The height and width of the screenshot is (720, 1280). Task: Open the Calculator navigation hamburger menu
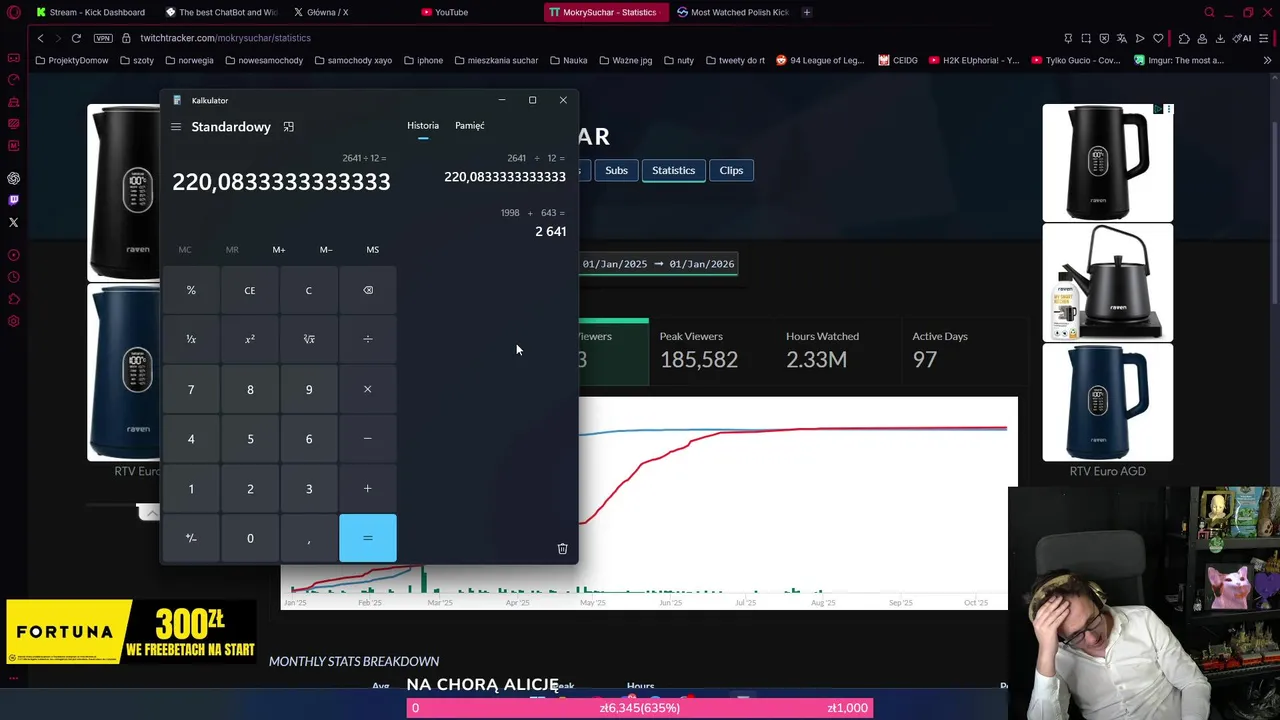click(x=176, y=127)
